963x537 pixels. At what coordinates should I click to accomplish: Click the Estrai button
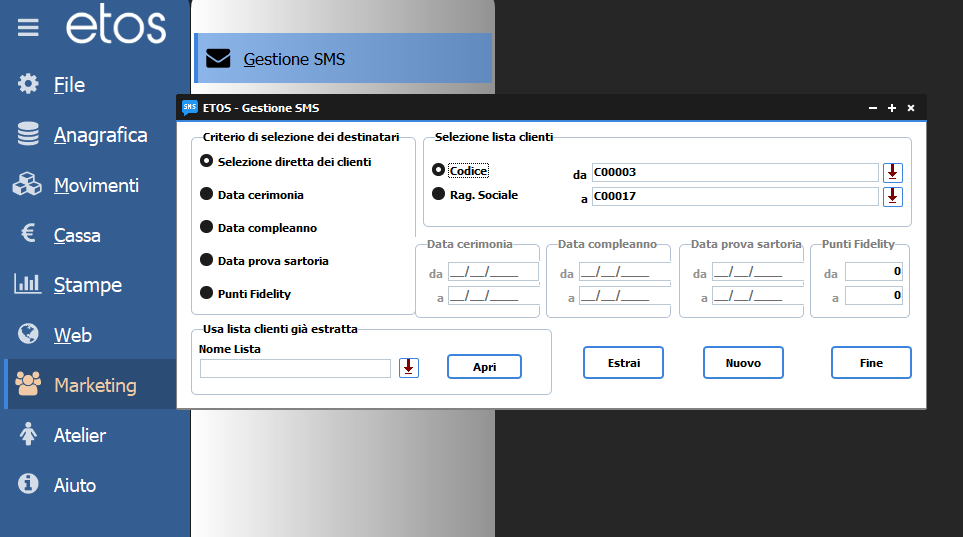point(623,363)
